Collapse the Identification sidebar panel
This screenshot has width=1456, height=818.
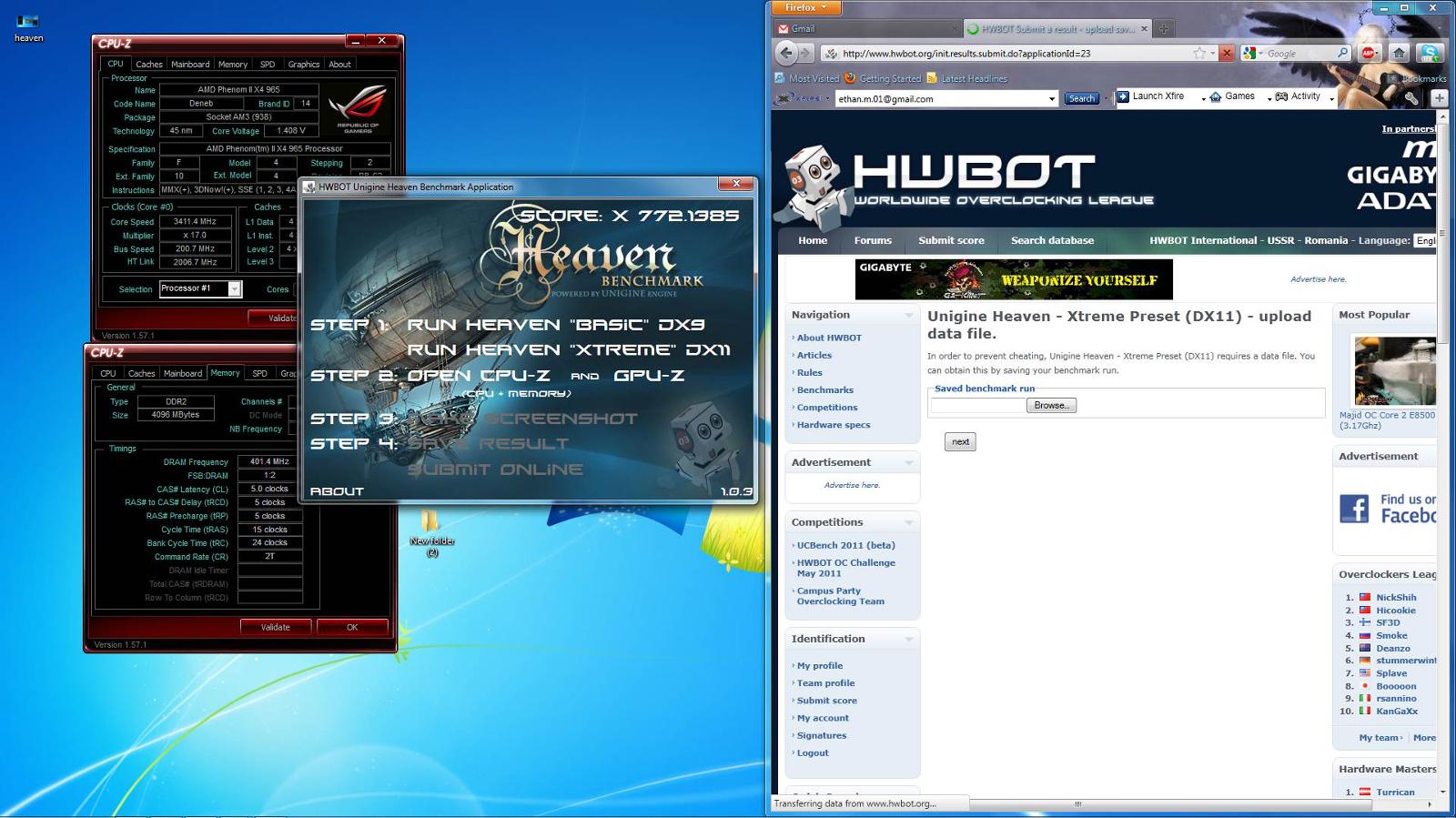pos(908,639)
